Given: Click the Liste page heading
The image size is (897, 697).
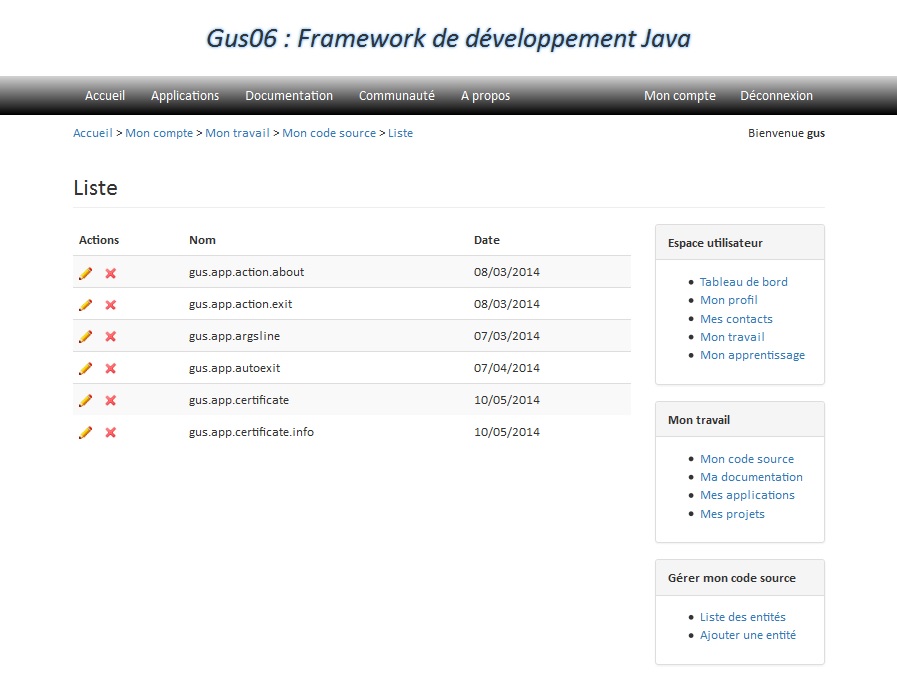Looking at the screenshot, I should click(96, 188).
